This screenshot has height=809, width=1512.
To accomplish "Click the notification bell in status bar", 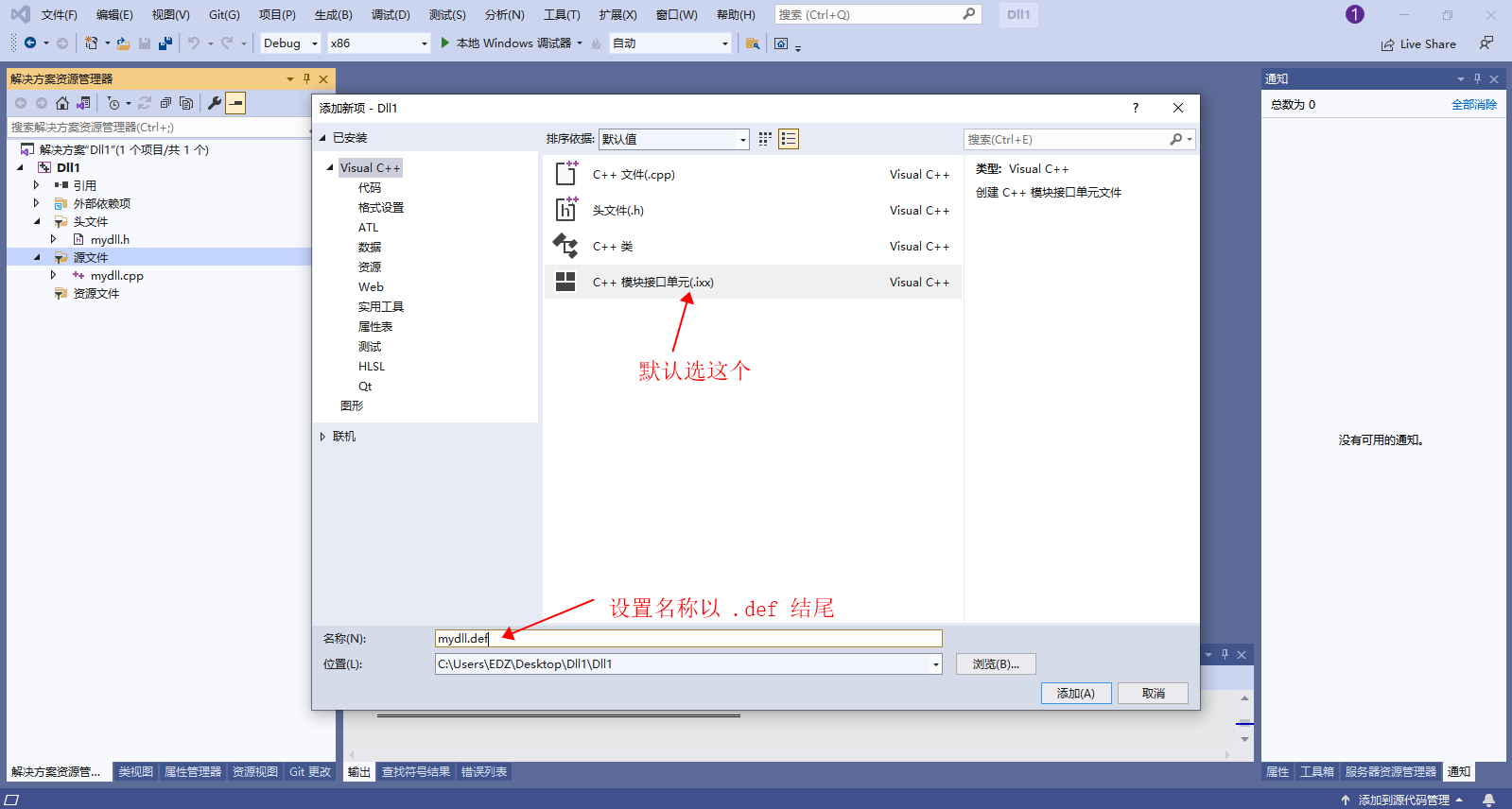I will [1488, 800].
